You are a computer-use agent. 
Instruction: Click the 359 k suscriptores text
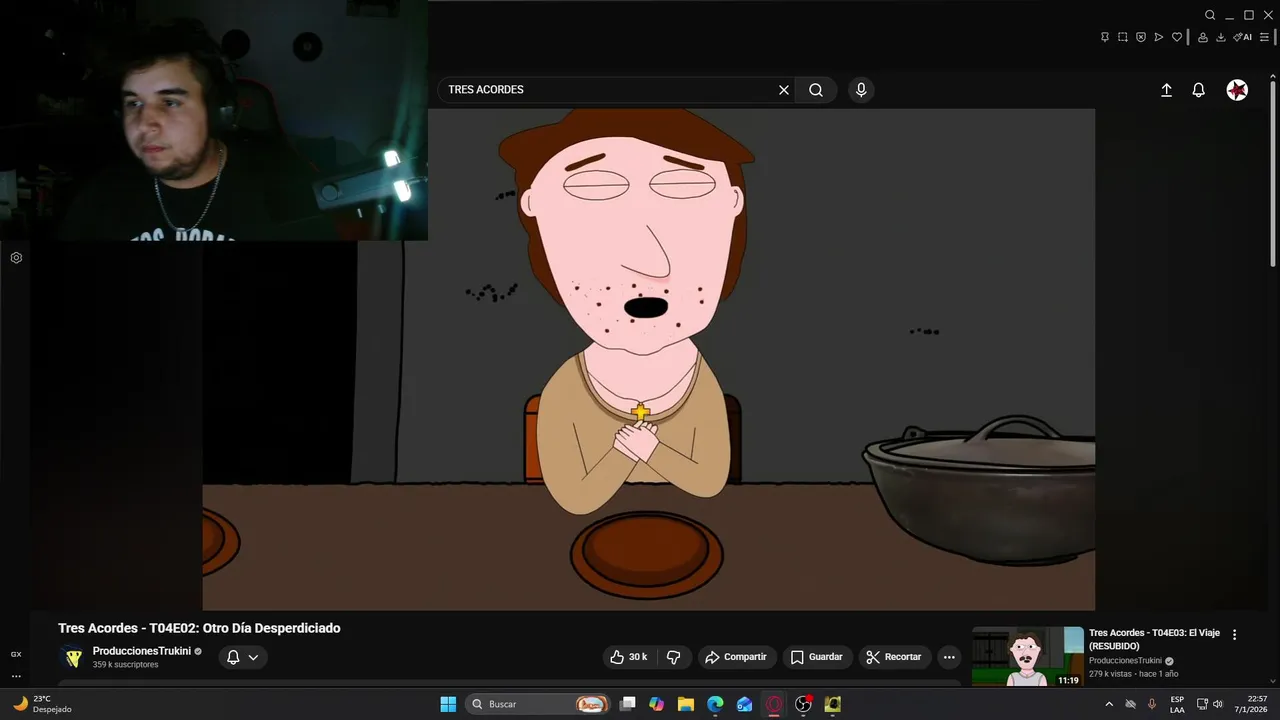tap(126, 665)
